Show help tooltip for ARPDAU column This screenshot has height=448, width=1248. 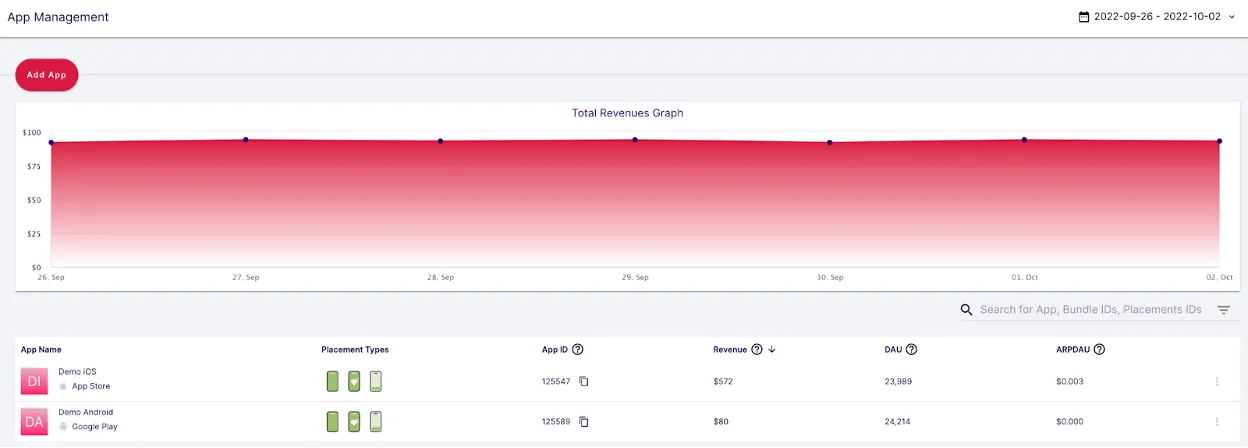click(1099, 350)
